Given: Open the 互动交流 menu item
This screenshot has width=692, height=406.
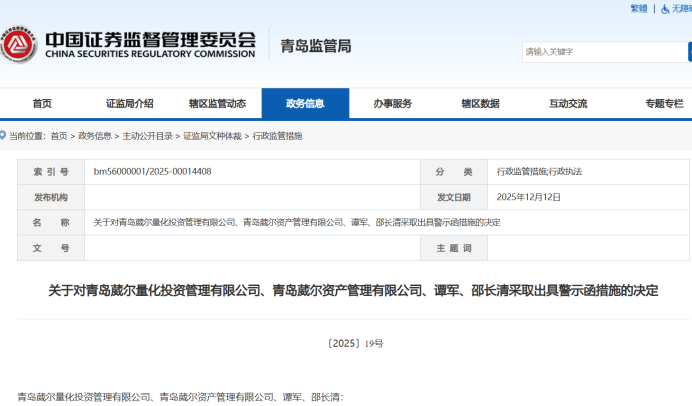Looking at the screenshot, I should coord(568,104).
